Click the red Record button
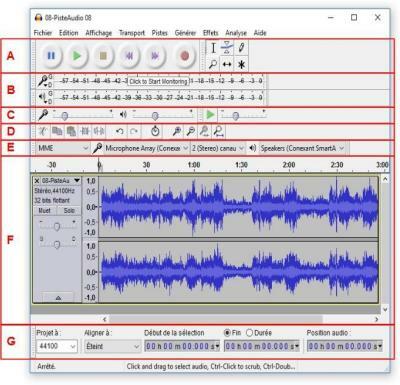 click(x=185, y=56)
